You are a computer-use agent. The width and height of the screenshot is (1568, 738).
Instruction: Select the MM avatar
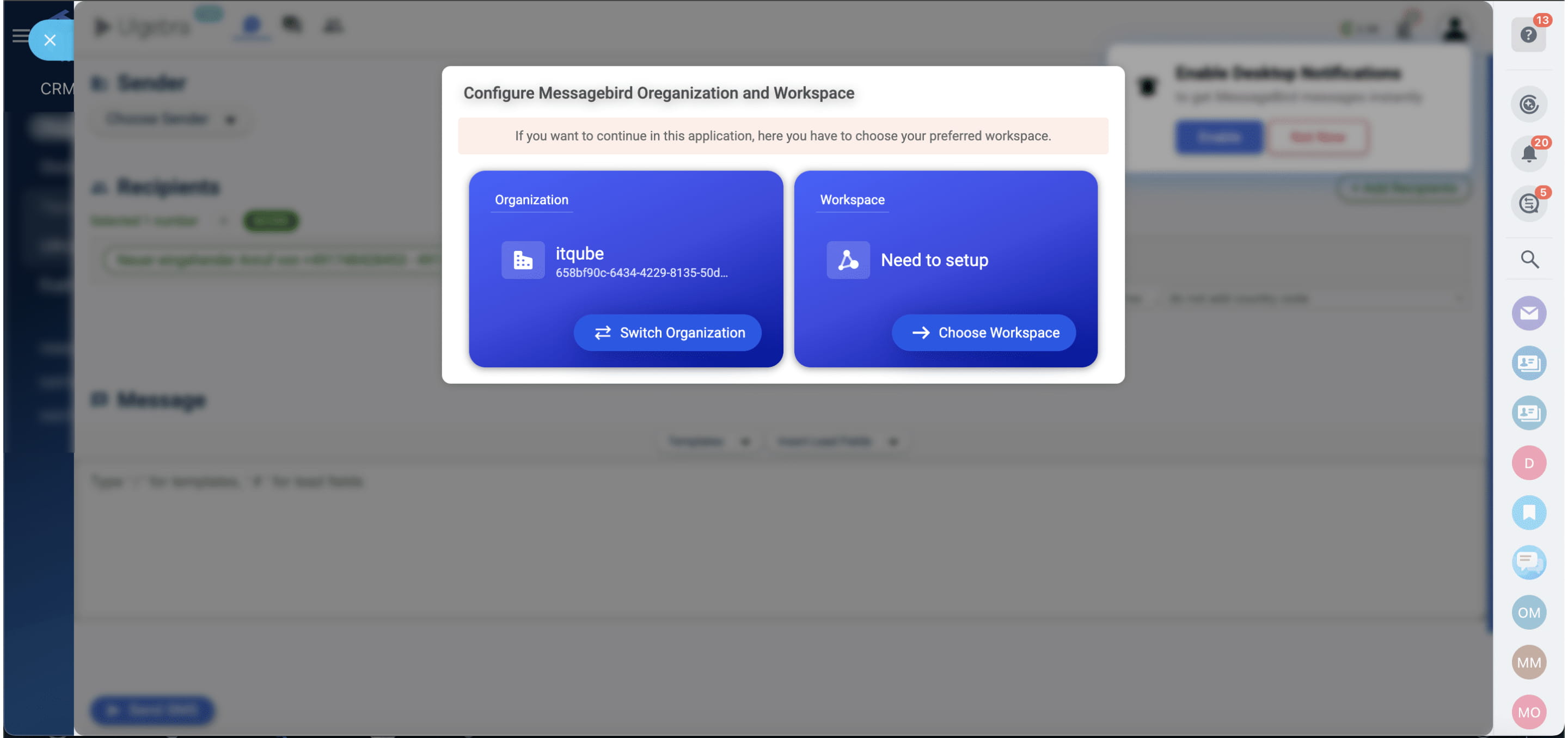coord(1529,663)
